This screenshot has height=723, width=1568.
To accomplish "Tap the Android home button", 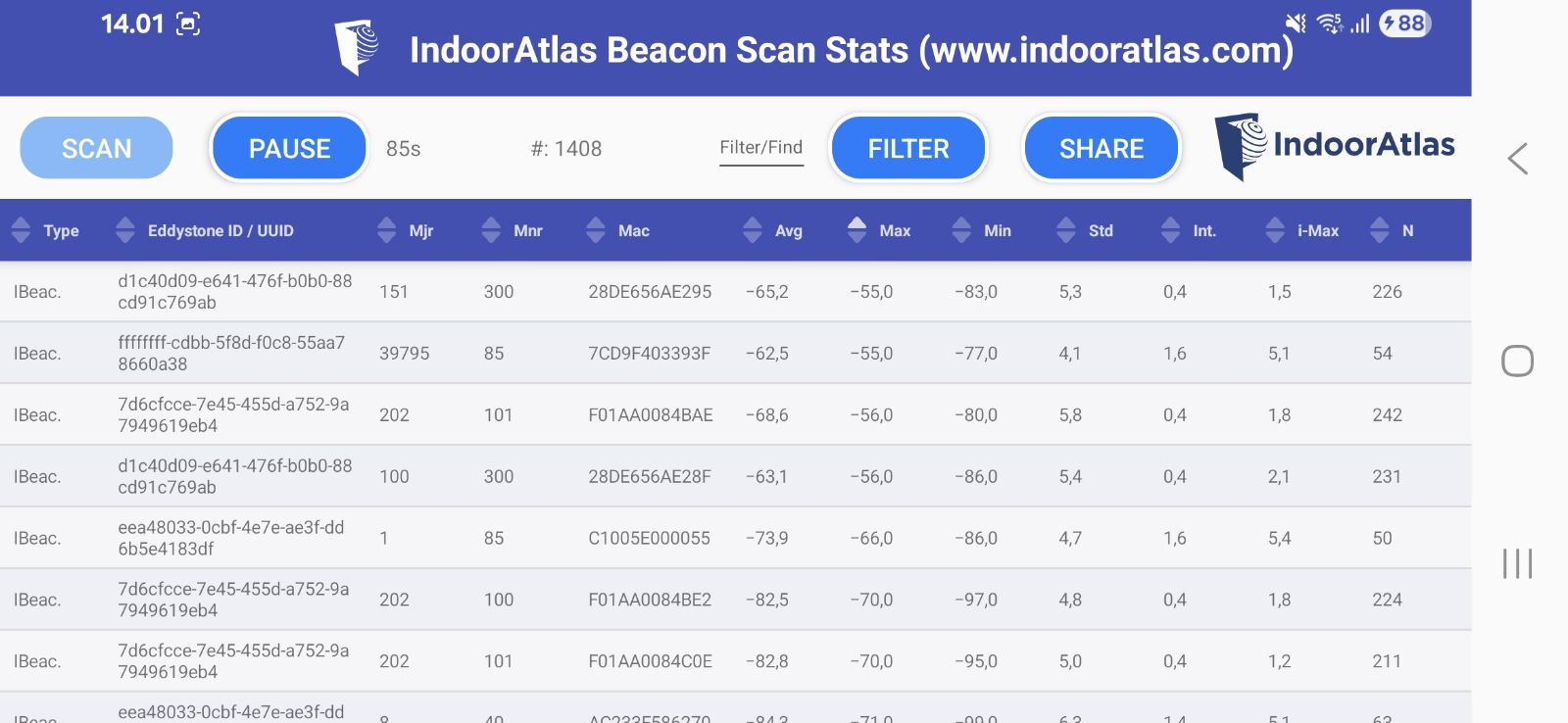I will (x=1517, y=361).
